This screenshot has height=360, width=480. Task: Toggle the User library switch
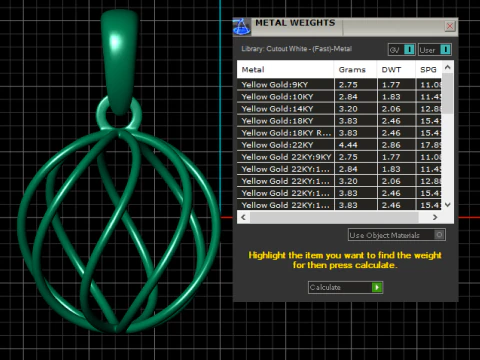[x=445, y=50]
